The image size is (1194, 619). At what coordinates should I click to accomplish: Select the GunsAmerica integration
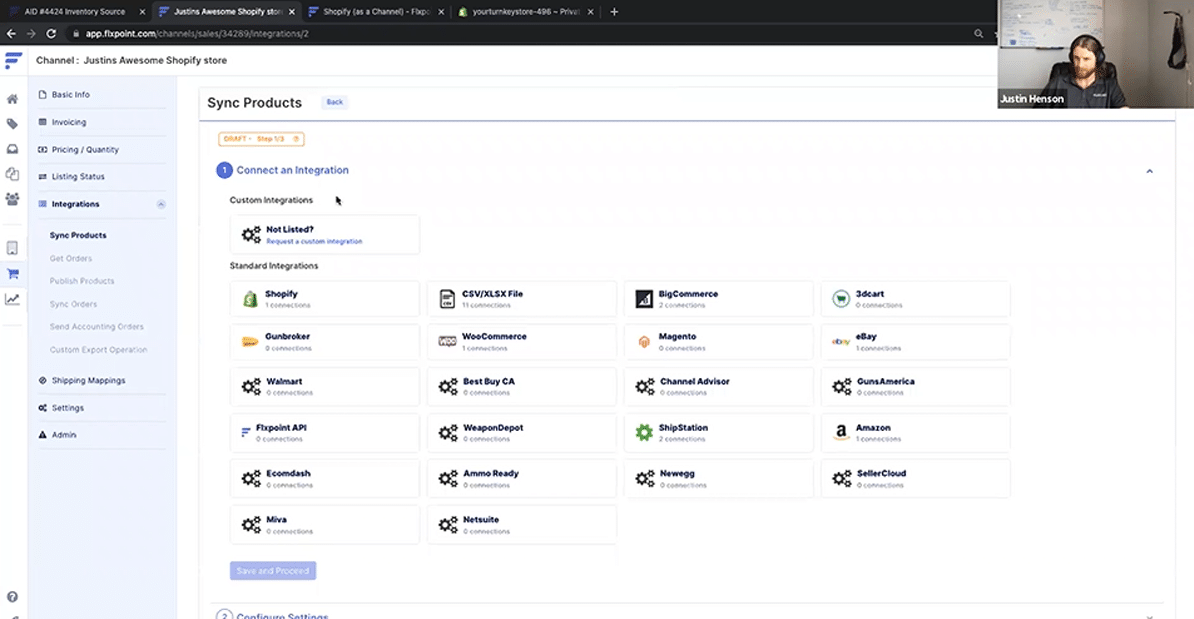pyautogui.click(x=915, y=387)
